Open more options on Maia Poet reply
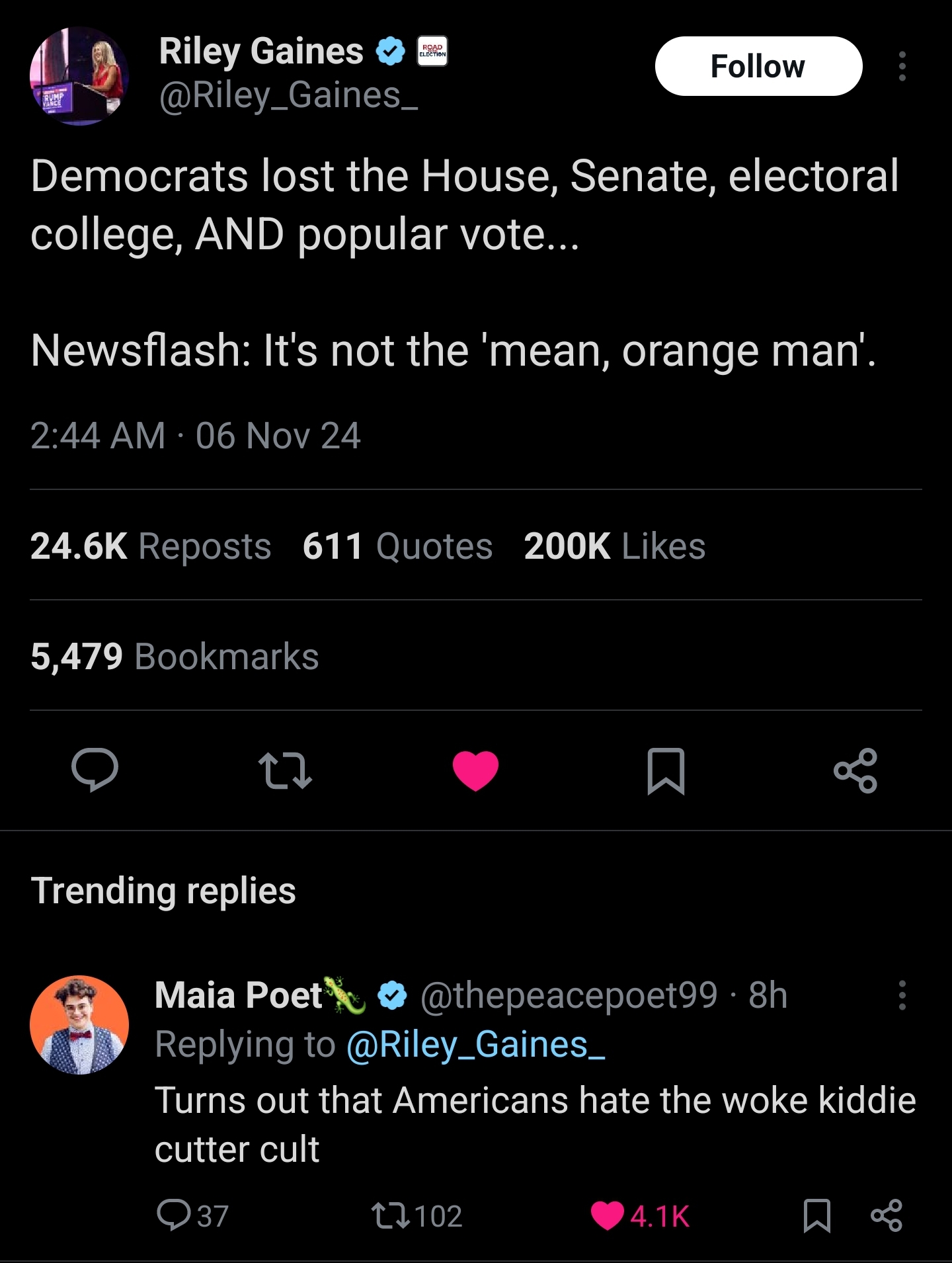952x1263 pixels. point(902,995)
